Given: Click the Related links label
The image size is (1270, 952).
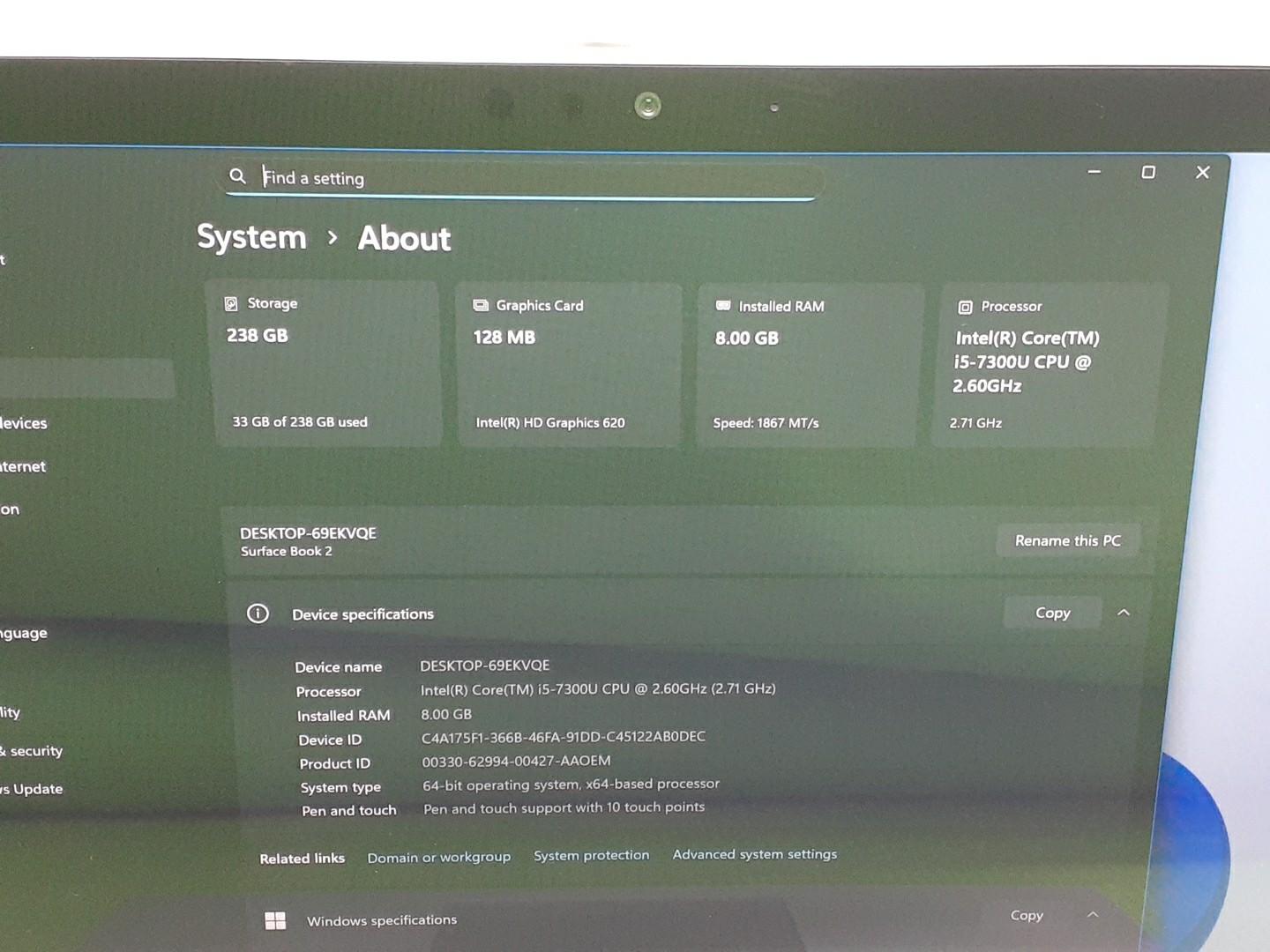Looking at the screenshot, I should click(302, 859).
